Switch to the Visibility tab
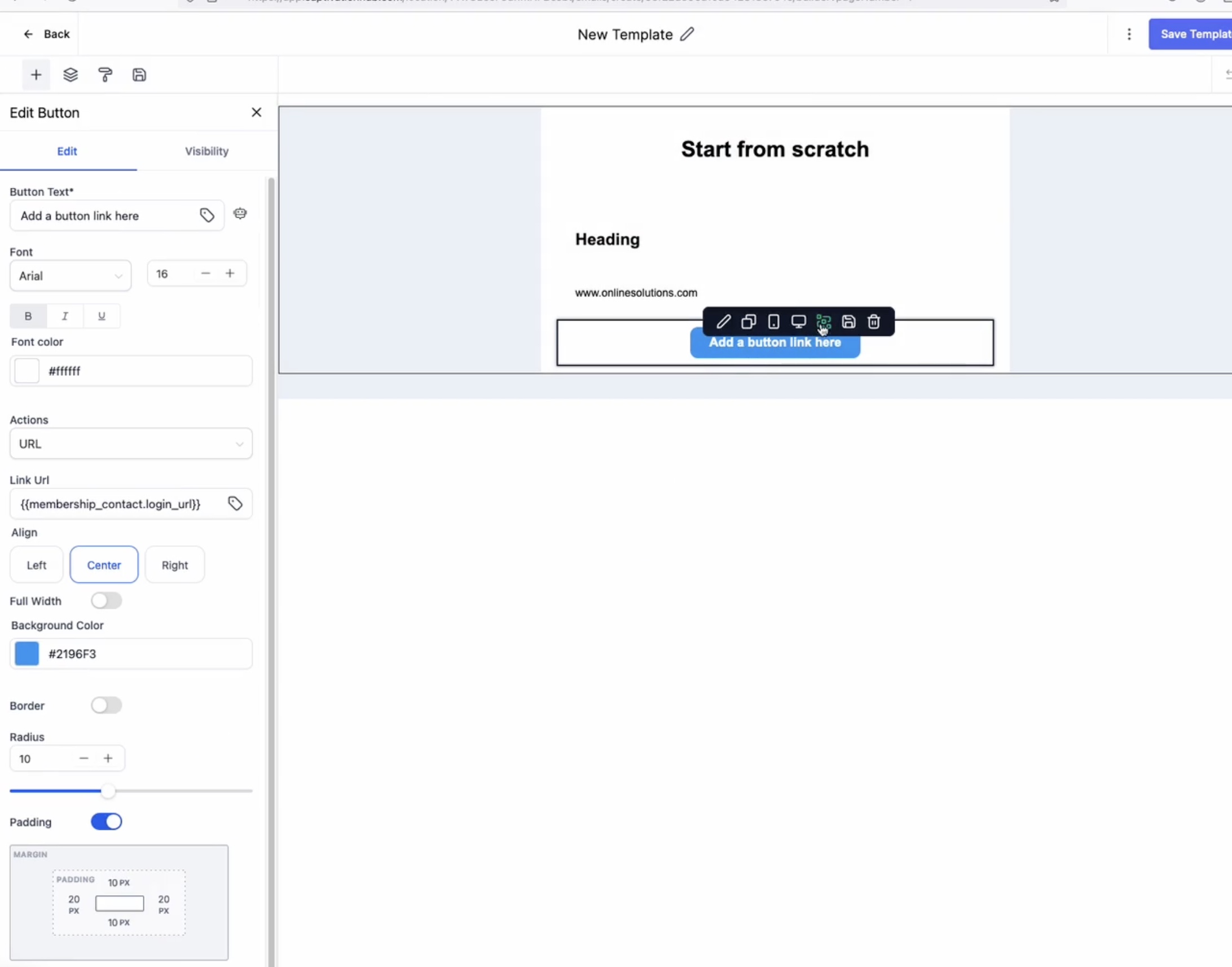 tap(206, 151)
